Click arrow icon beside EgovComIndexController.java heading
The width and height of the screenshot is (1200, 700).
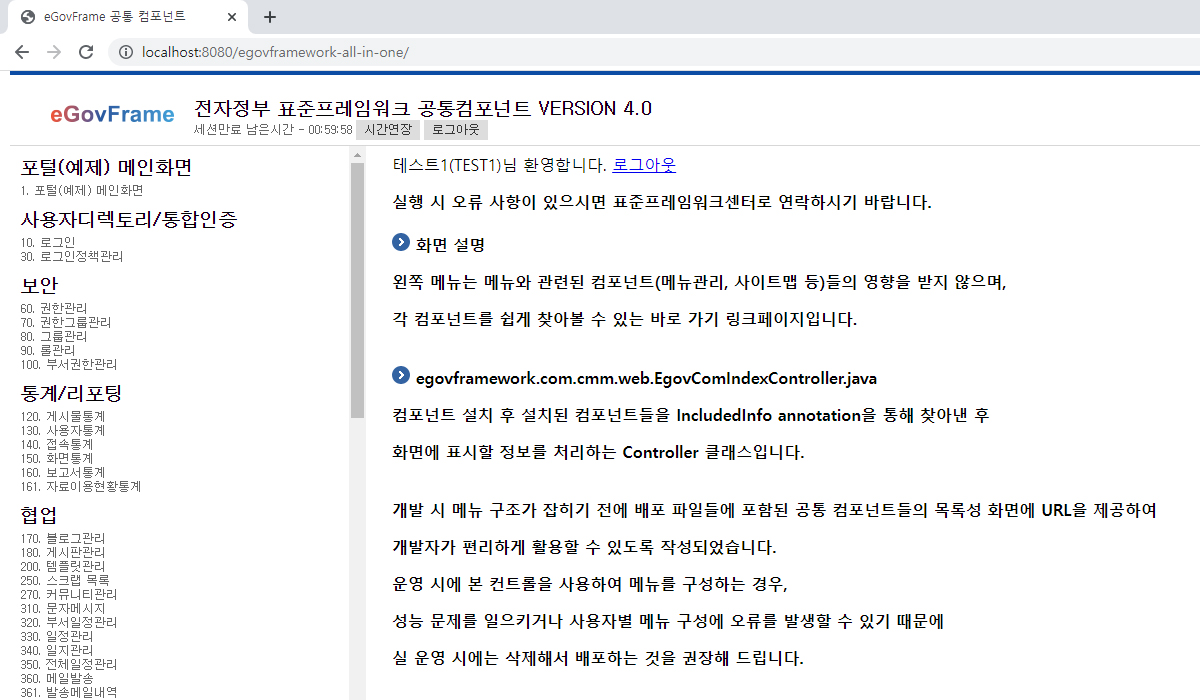[x=401, y=377]
